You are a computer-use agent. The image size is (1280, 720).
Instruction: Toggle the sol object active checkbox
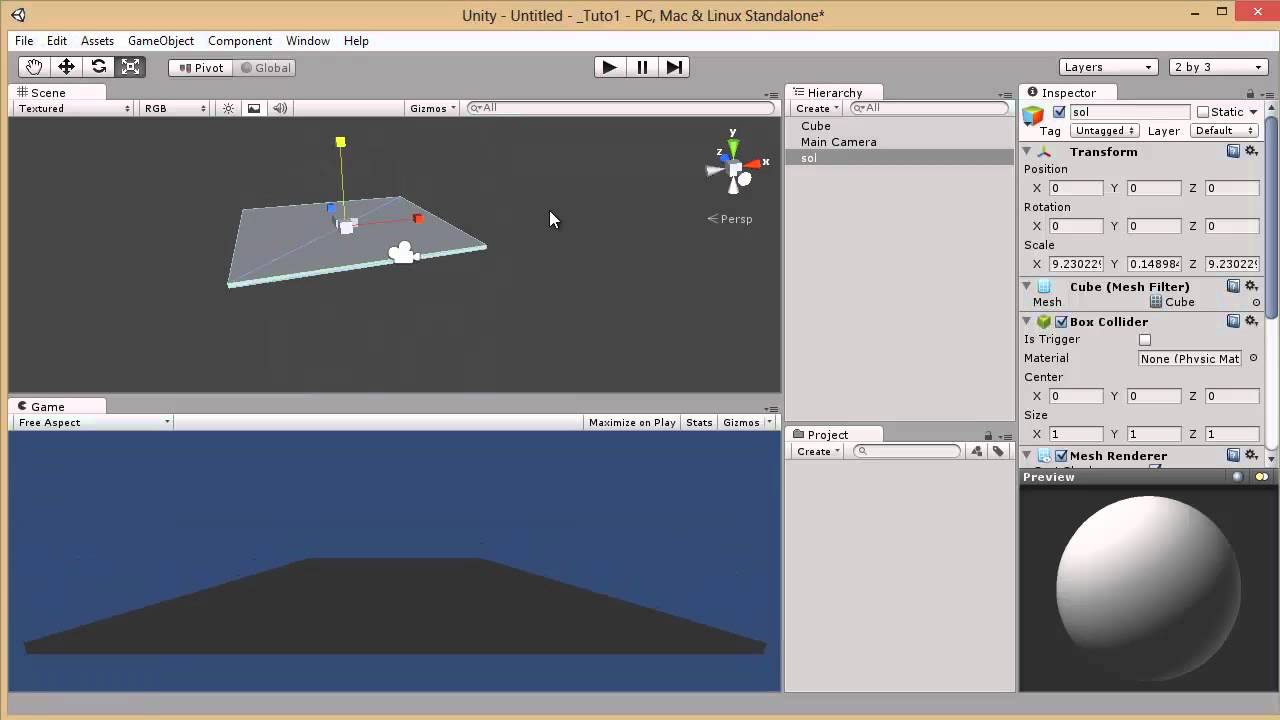[1059, 112]
